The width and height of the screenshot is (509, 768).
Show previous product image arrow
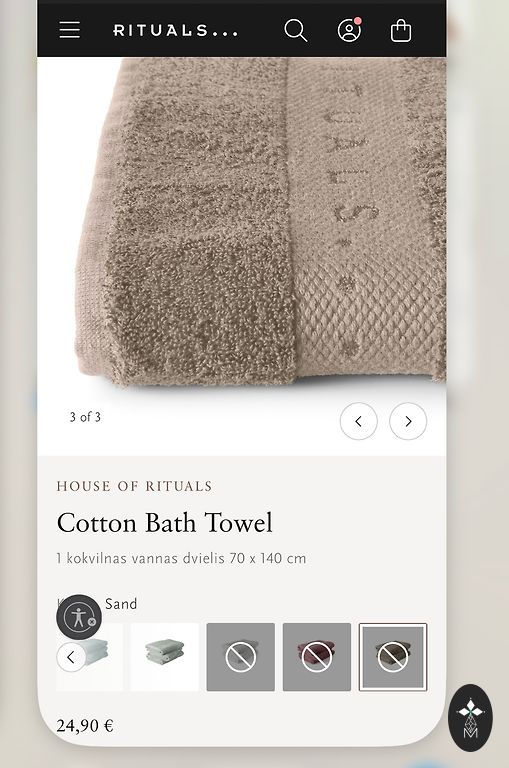359,421
